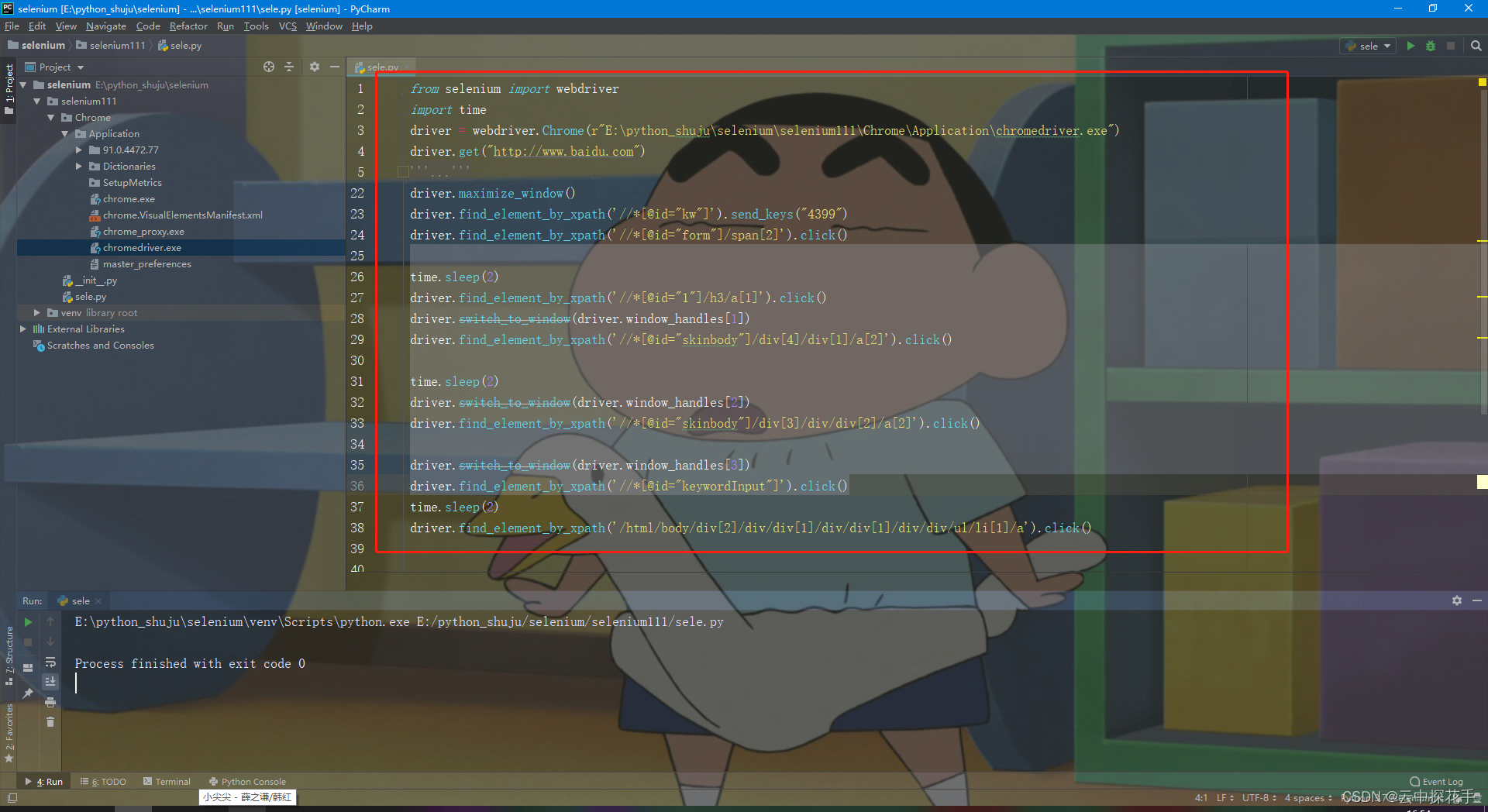Hide the Project panel with the minus icon
The height and width of the screenshot is (812, 1488).
point(335,67)
